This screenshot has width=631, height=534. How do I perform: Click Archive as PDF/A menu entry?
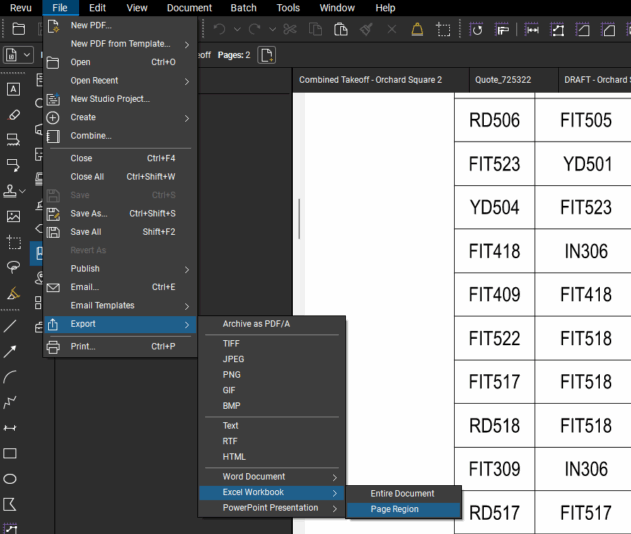coord(256,324)
